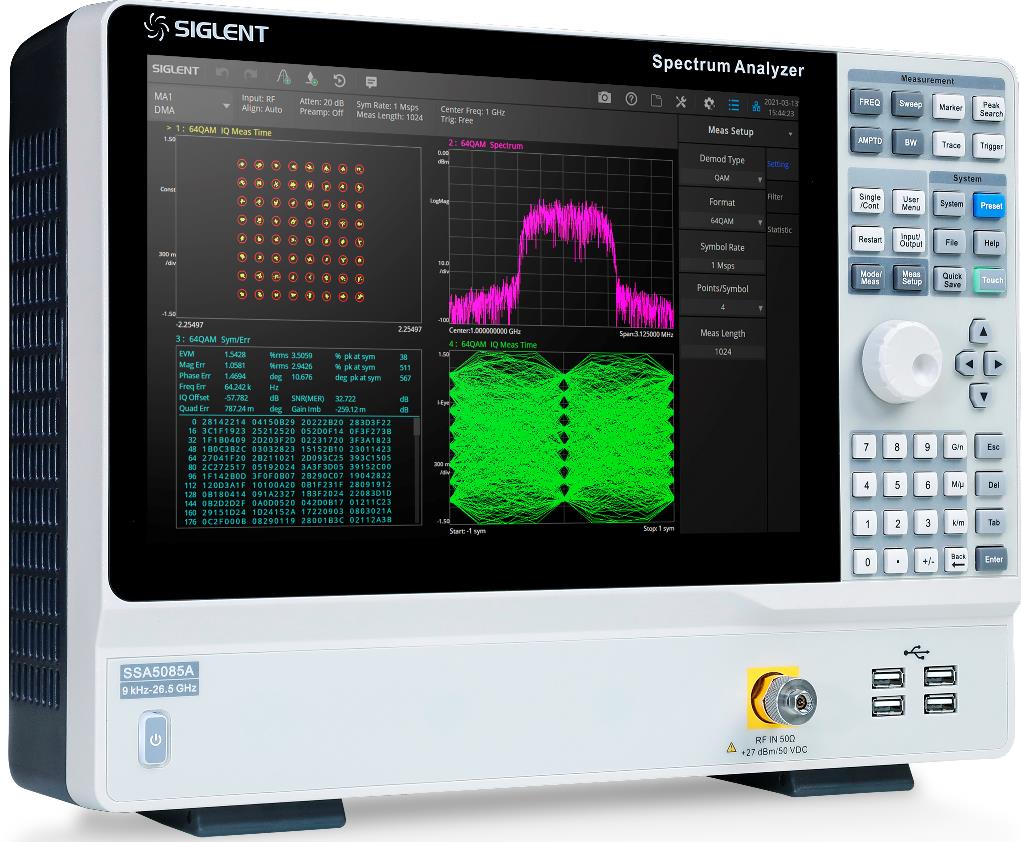Click the history restore icon
1021x842 pixels.
coord(340,80)
